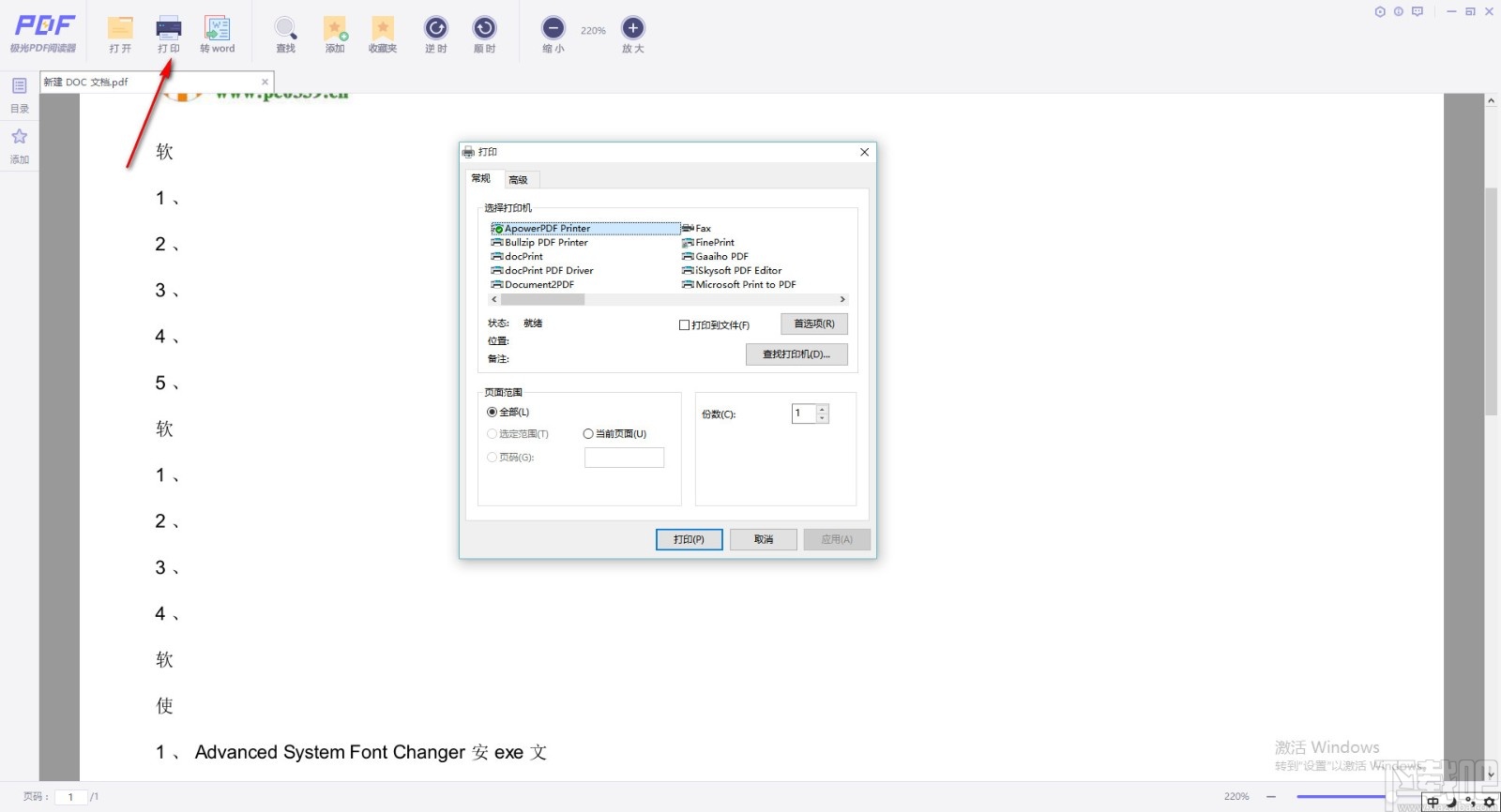Click the zoom minus button in status bar

1271,796
